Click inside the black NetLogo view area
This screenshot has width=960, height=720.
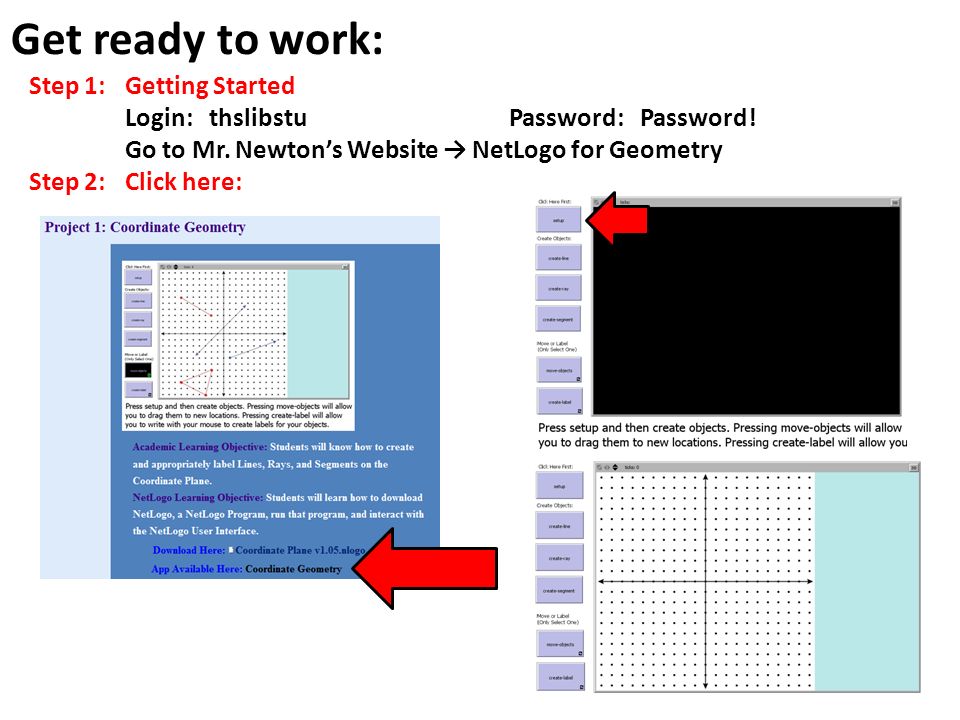click(746, 310)
